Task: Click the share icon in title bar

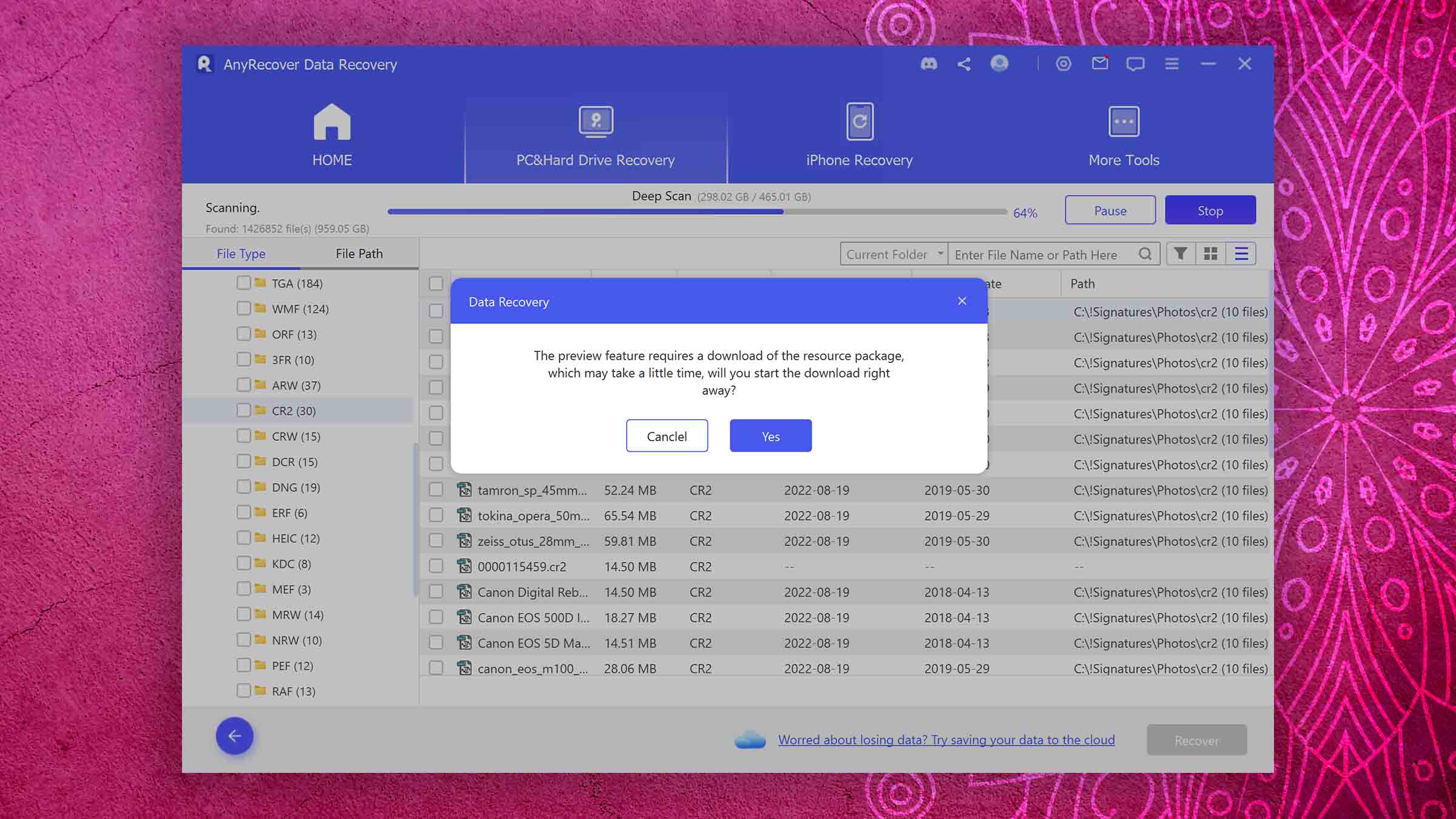Action: point(964,64)
